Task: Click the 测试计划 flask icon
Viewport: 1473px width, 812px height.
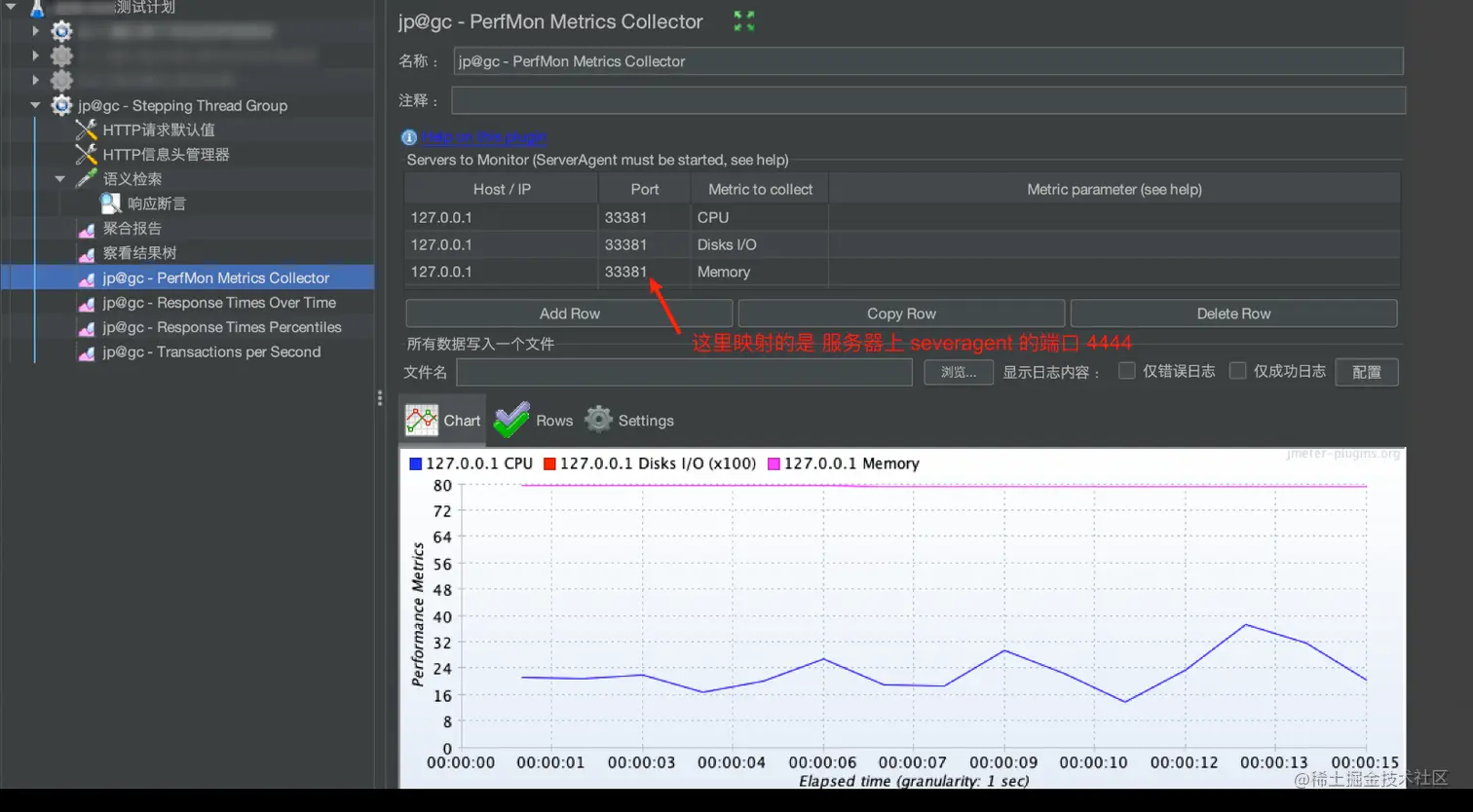Action: tap(37, 8)
